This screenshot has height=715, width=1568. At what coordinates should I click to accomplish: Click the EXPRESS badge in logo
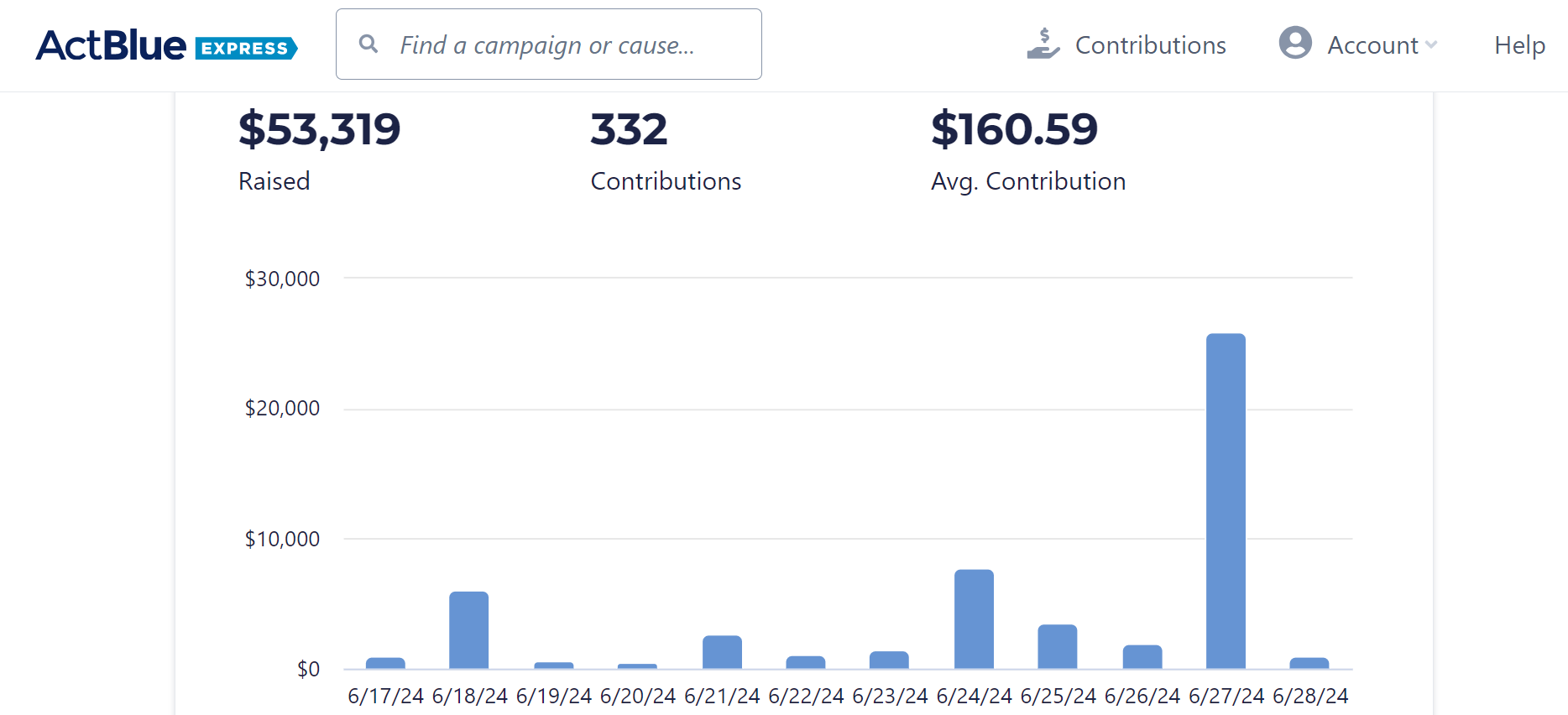[246, 49]
